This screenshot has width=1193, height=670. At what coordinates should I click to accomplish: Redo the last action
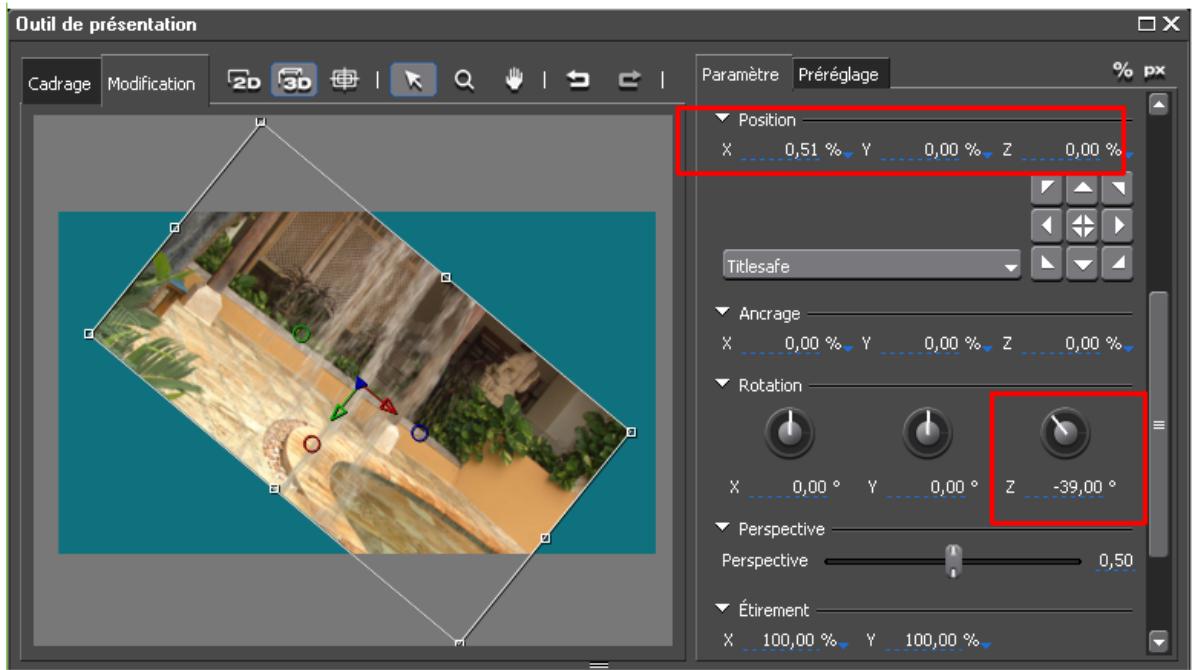coord(628,79)
